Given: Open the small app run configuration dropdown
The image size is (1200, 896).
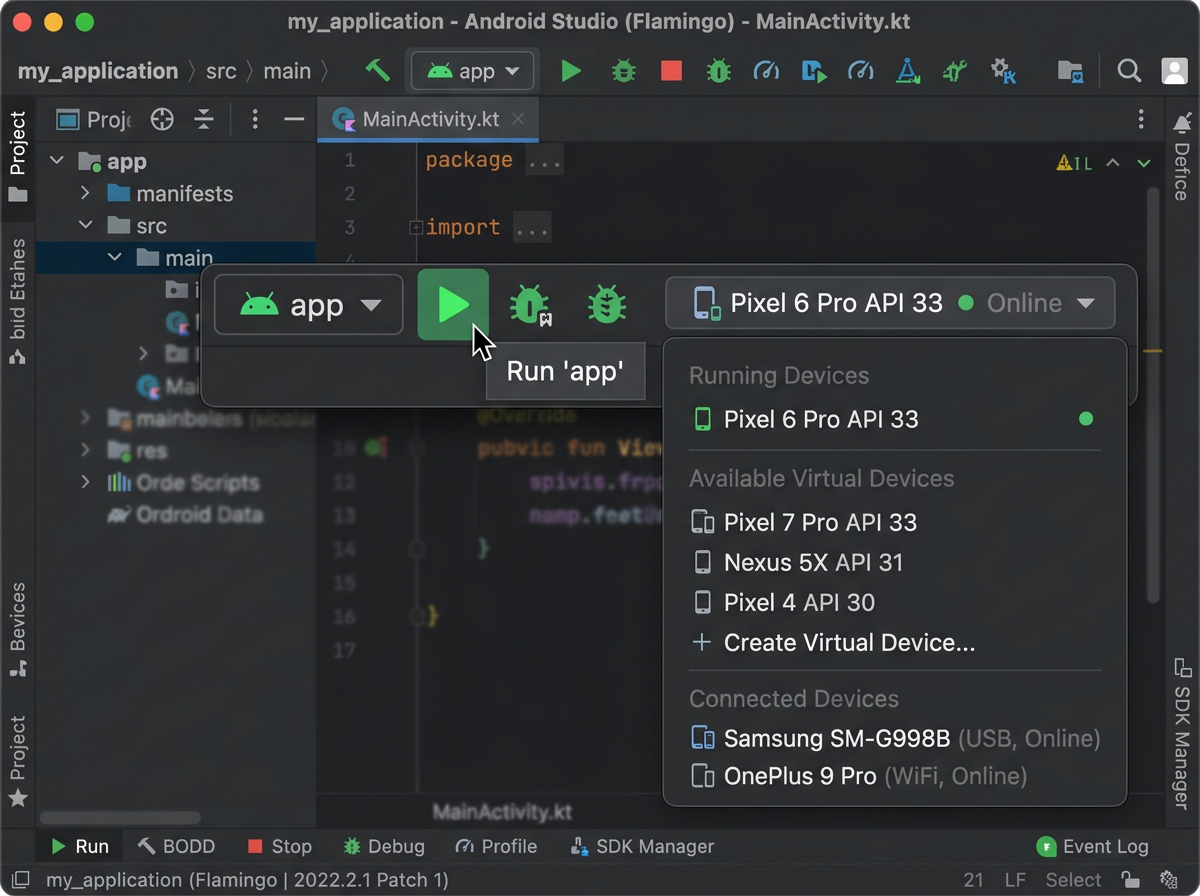Looking at the screenshot, I should [473, 71].
